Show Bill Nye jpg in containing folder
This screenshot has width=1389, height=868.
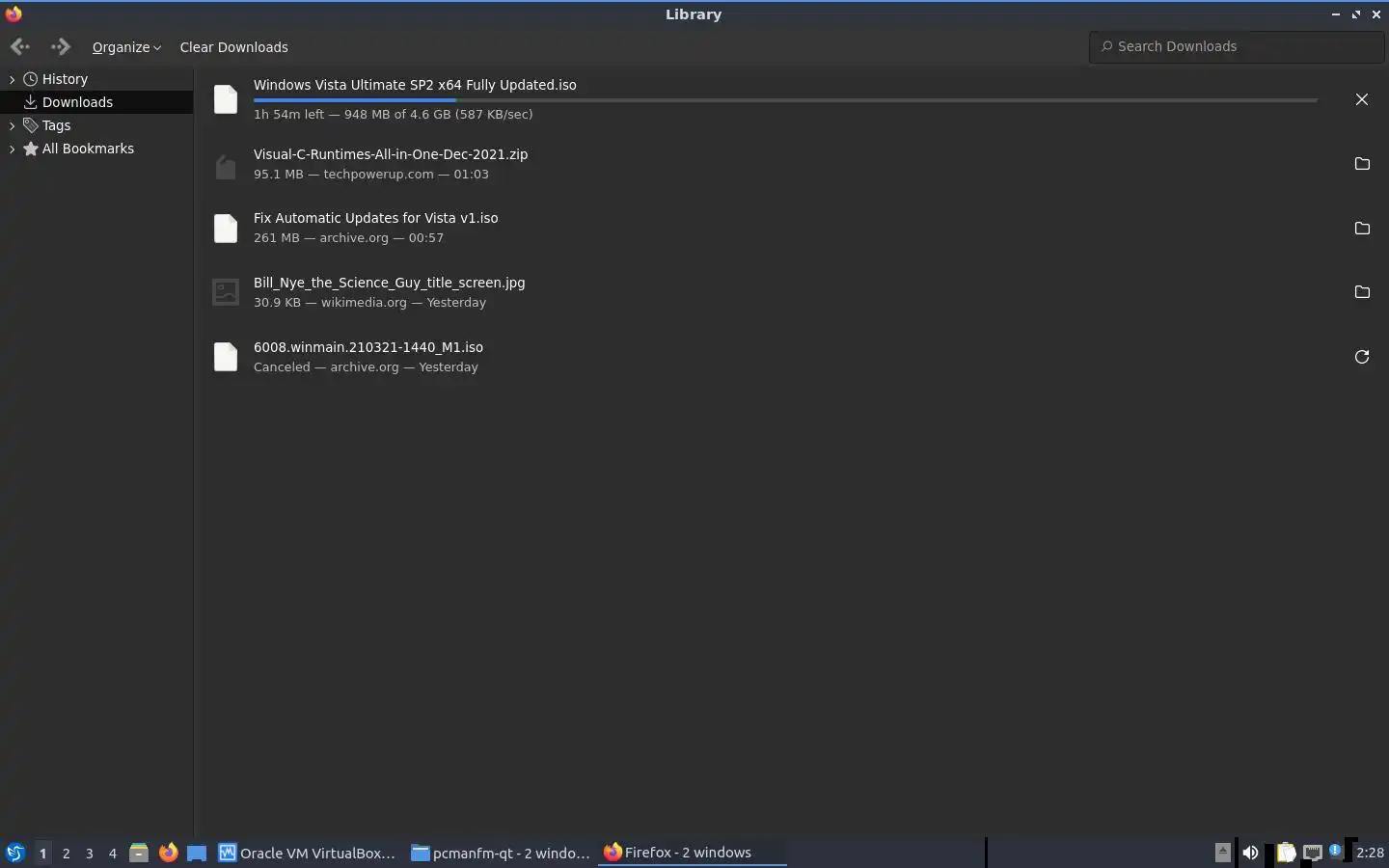click(1361, 292)
